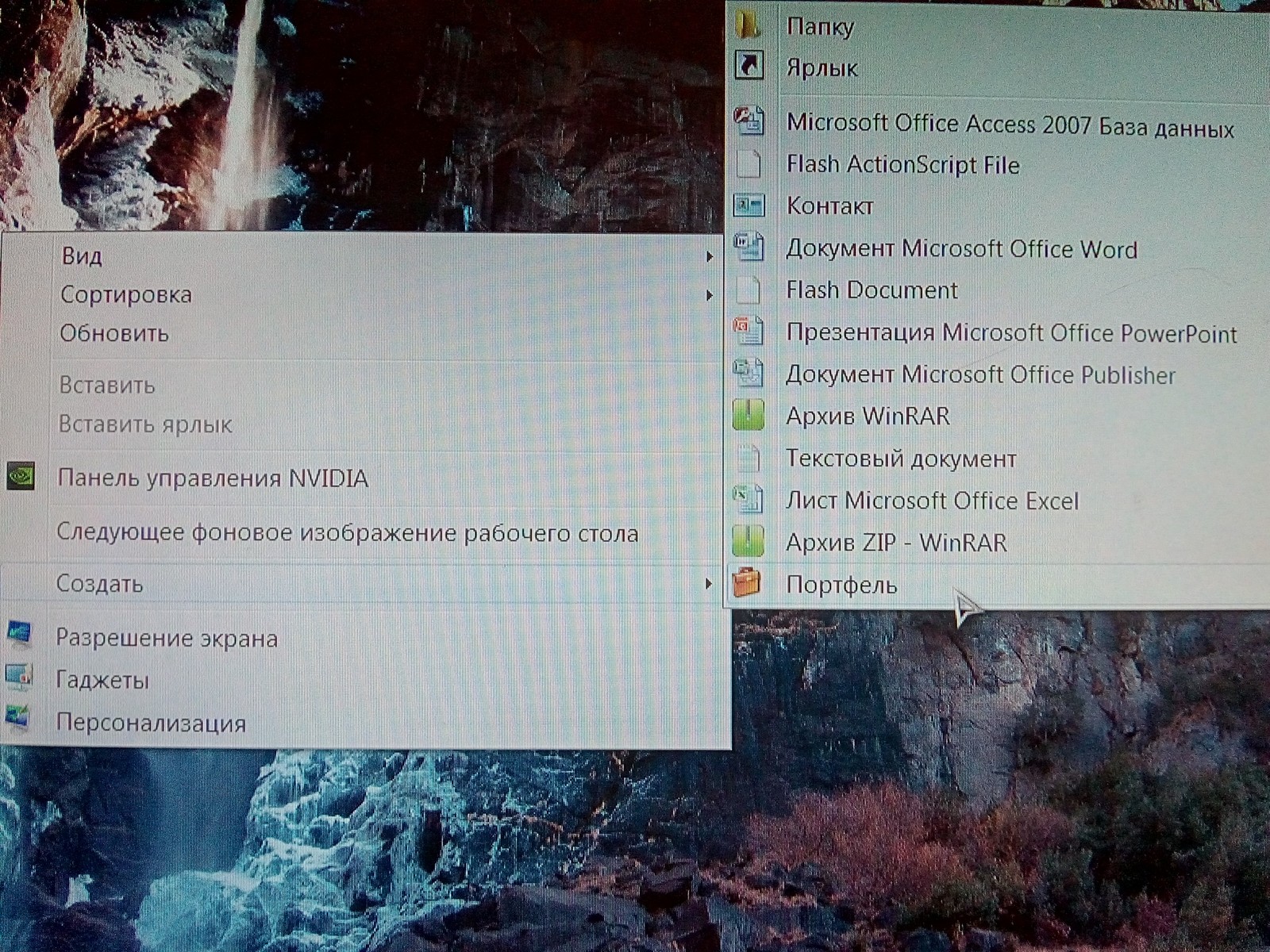This screenshot has width=1270, height=952.
Task: Click the Flash Document page icon
Action: pos(748,289)
